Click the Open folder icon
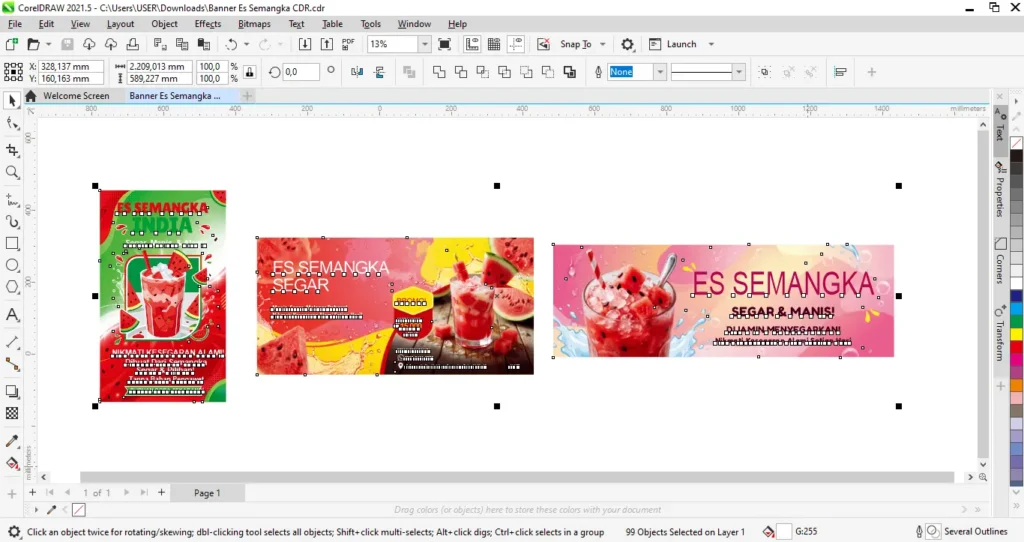 coord(33,44)
